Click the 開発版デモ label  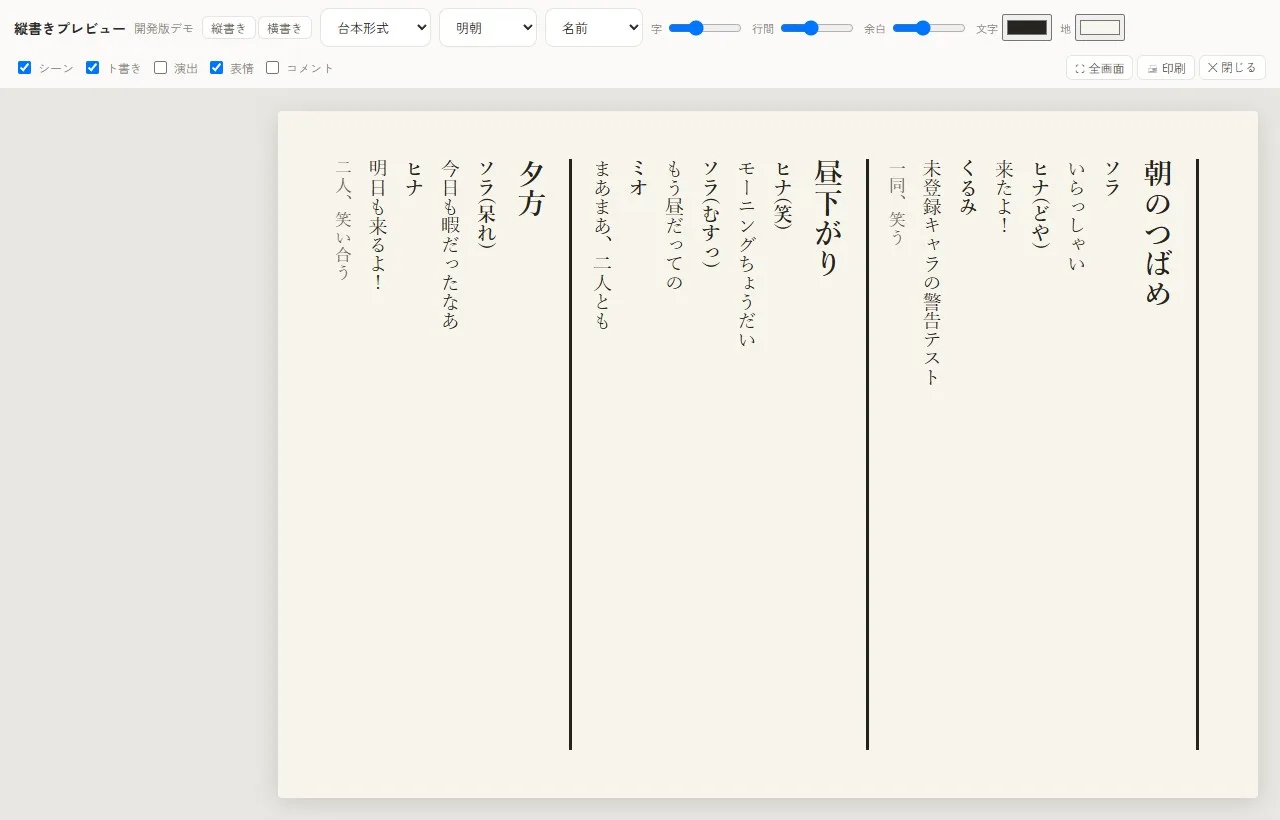(164, 29)
